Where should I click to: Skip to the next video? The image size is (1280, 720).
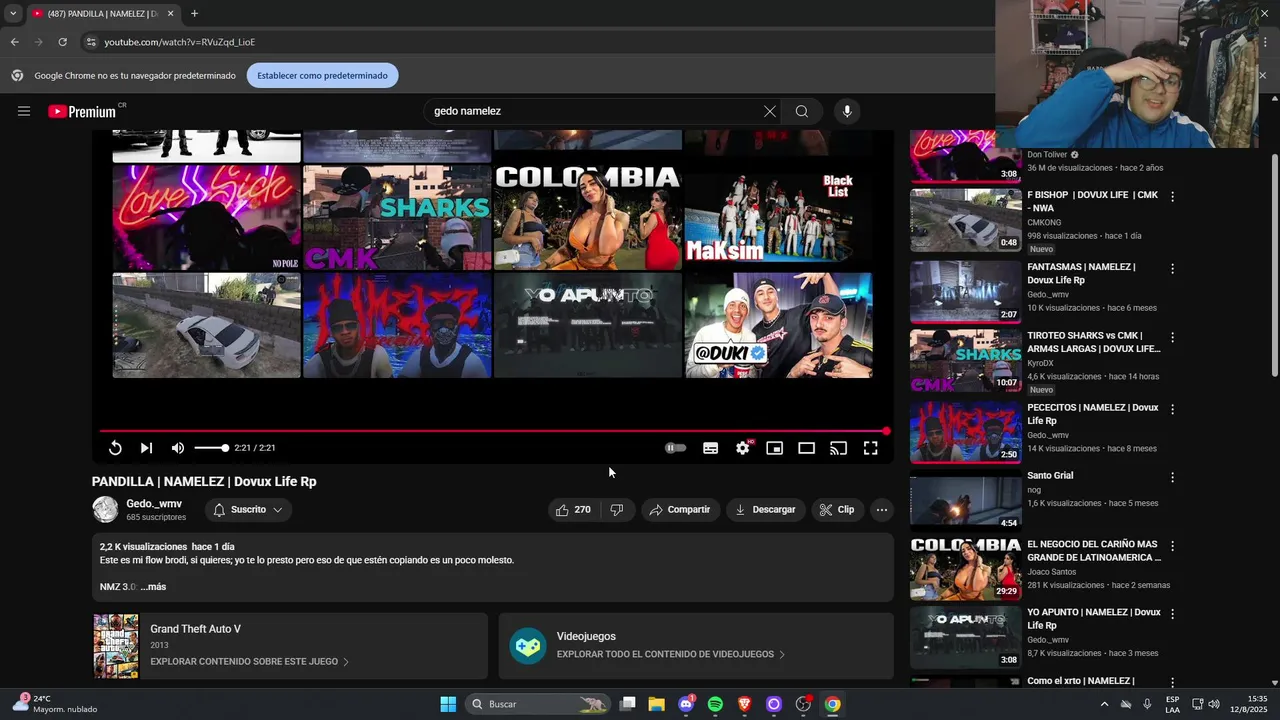pos(146,448)
